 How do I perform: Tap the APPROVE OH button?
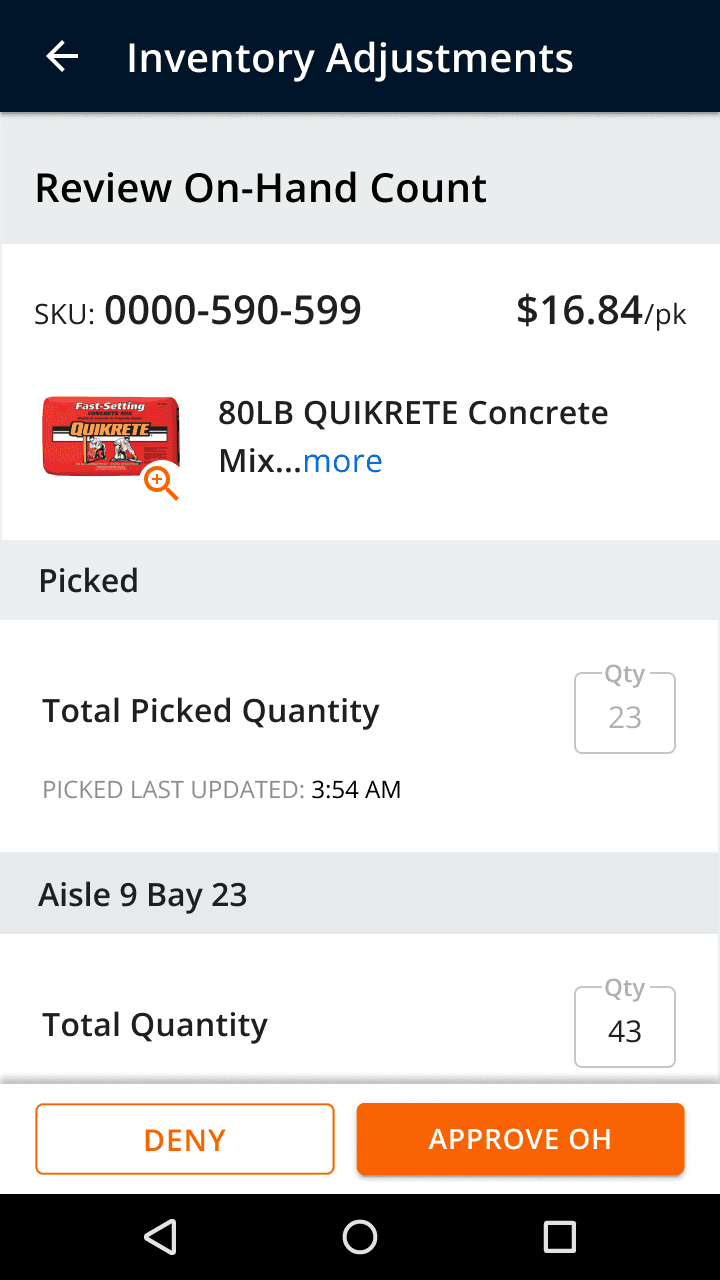(x=520, y=1139)
